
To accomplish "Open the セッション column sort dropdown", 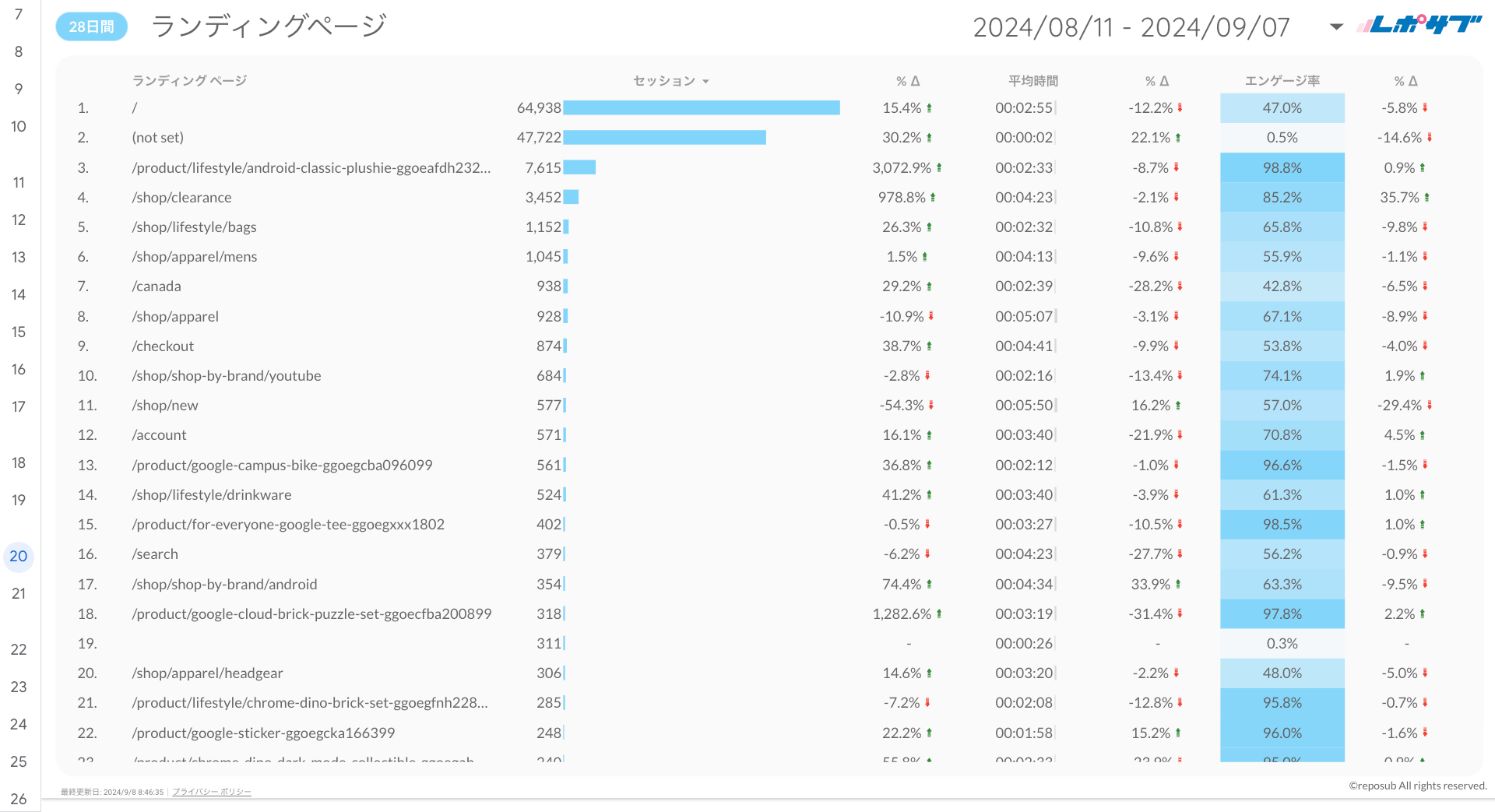I will pyautogui.click(x=706, y=80).
